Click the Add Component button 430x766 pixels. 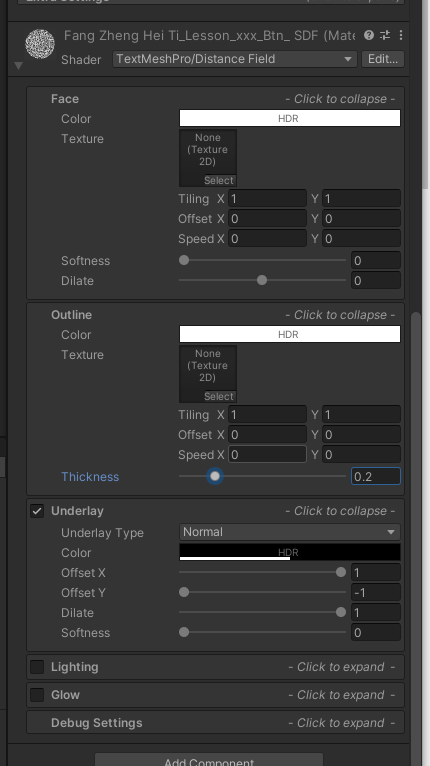[x=209, y=761]
